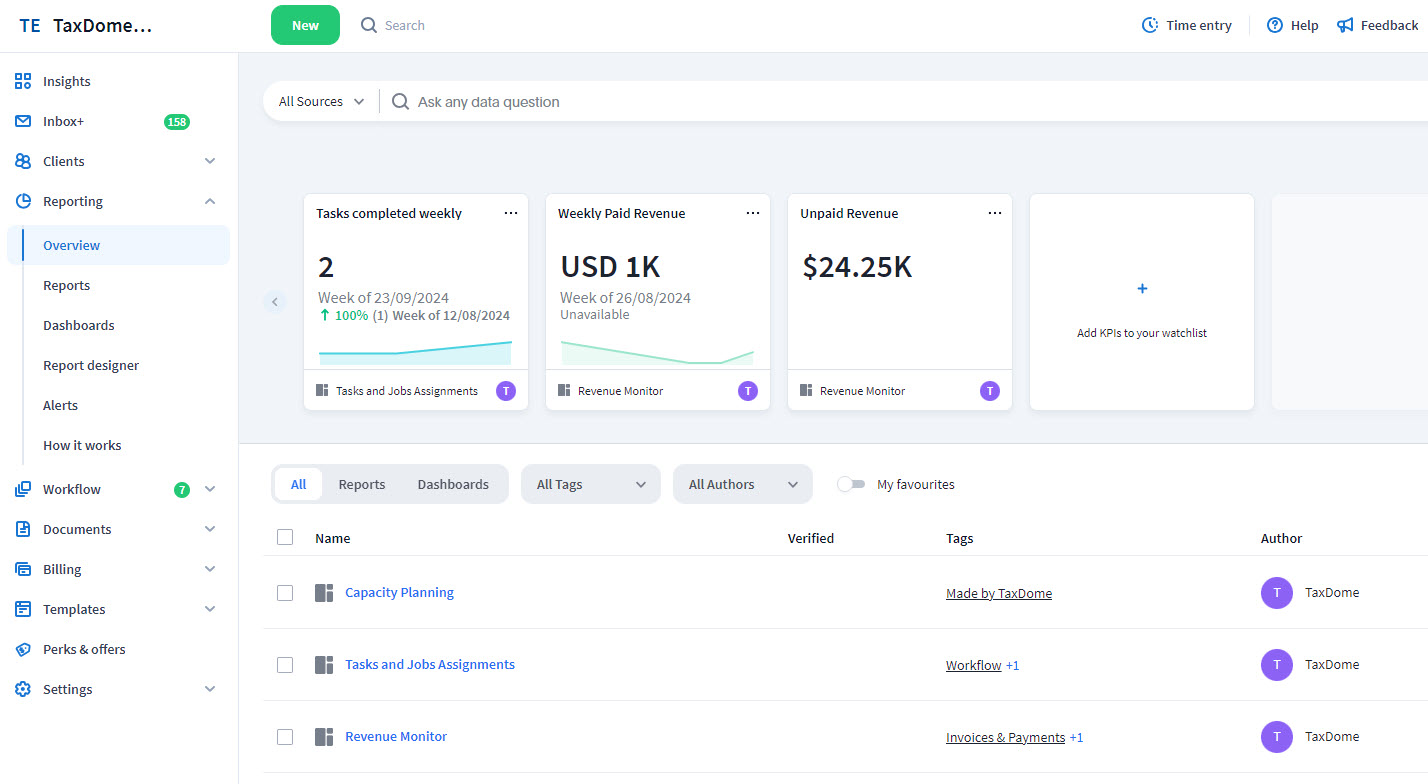Select Report designer in the sidebar
This screenshot has height=784, width=1428.
click(91, 365)
